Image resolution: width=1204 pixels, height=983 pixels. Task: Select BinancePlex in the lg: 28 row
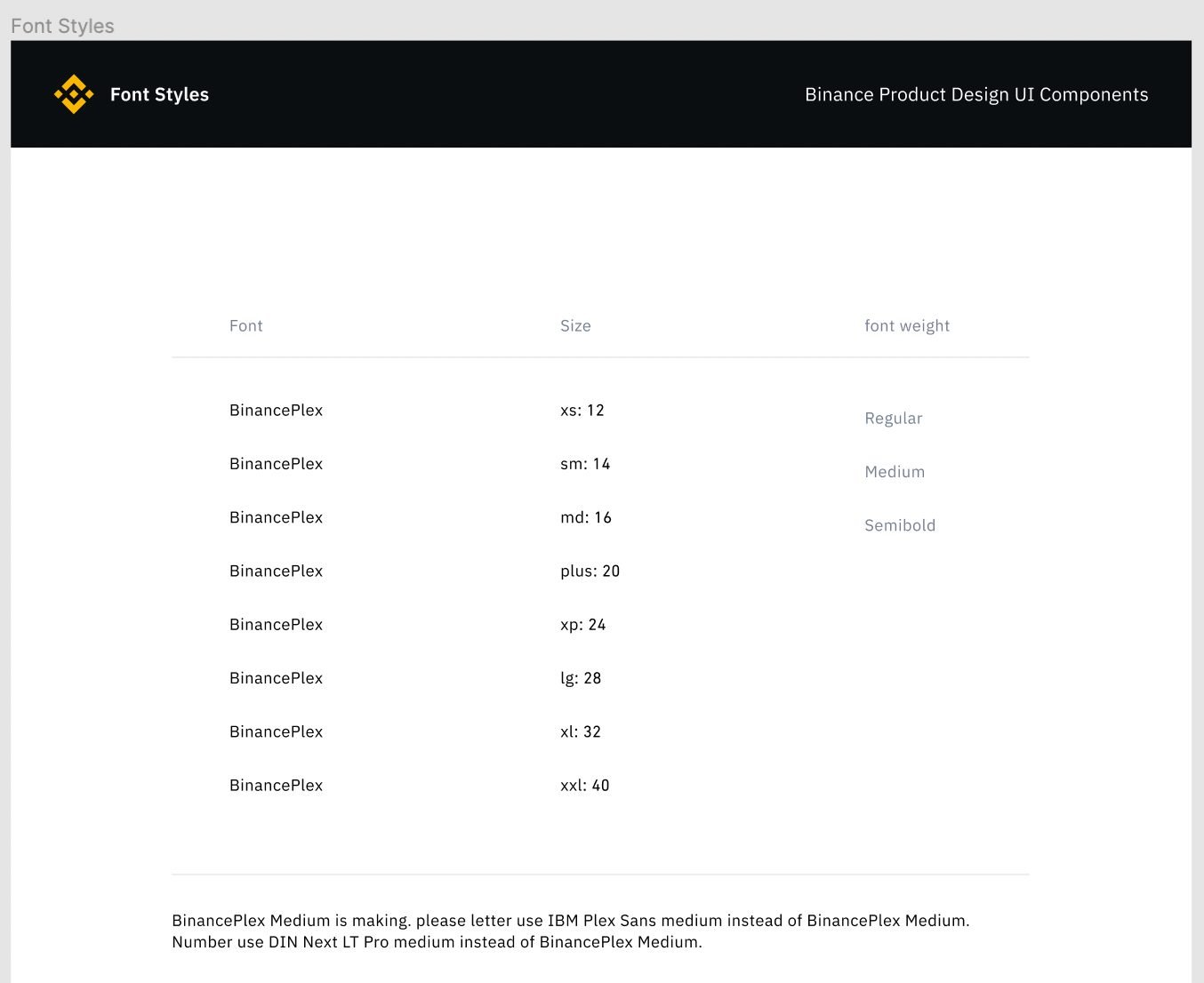276,677
